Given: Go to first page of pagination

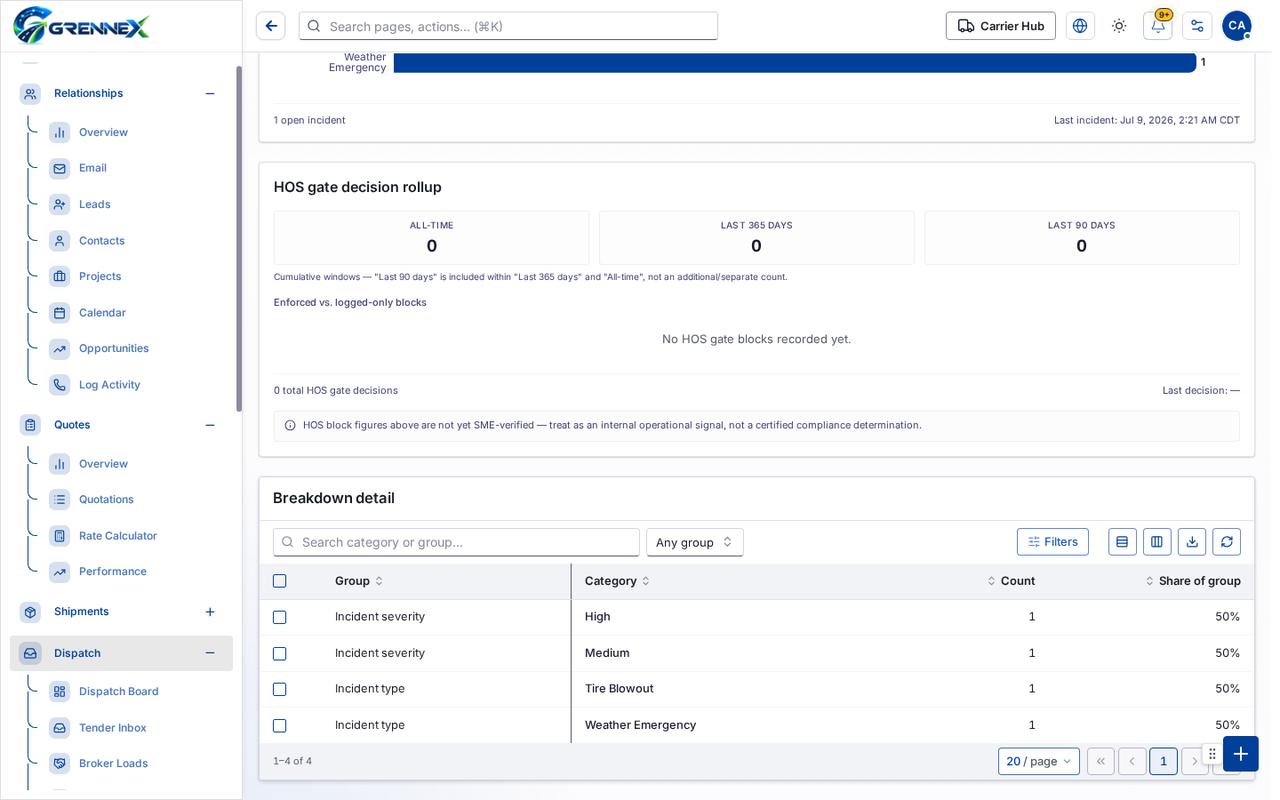Looking at the screenshot, I should [x=1101, y=761].
